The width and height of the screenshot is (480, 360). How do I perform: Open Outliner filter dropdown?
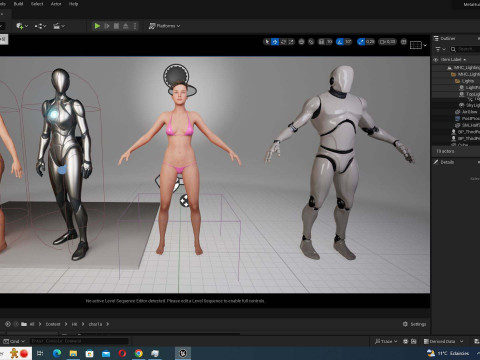click(x=440, y=49)
